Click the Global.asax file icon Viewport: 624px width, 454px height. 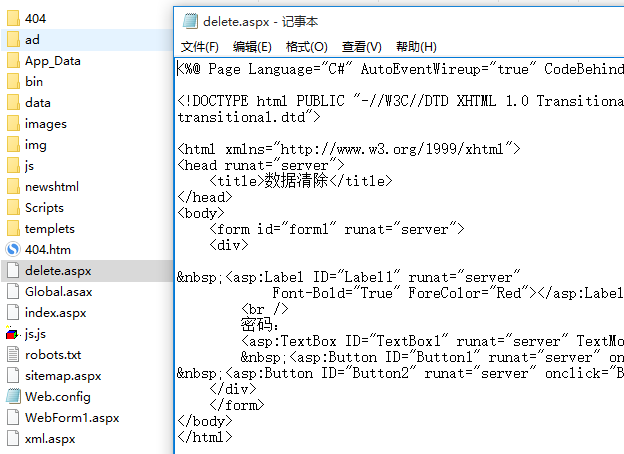pyautogui.click(x=13, y=292)
